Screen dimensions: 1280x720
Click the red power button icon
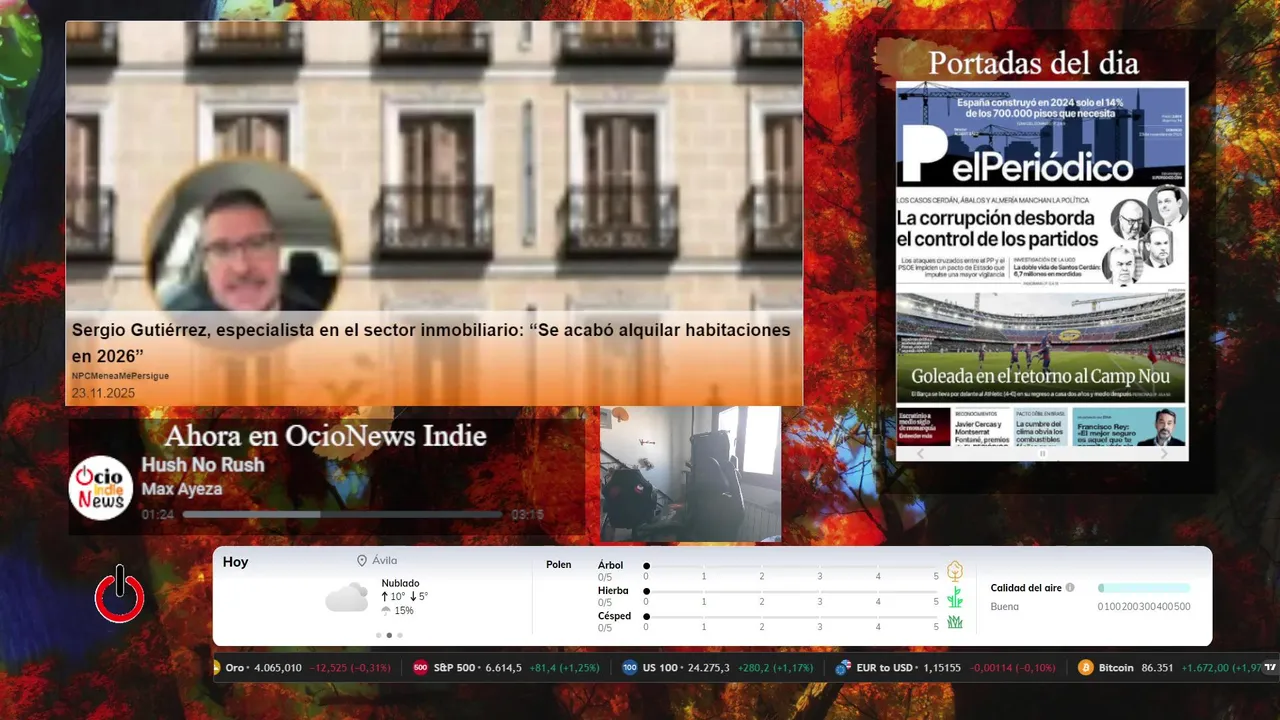[x=119, y=594]
